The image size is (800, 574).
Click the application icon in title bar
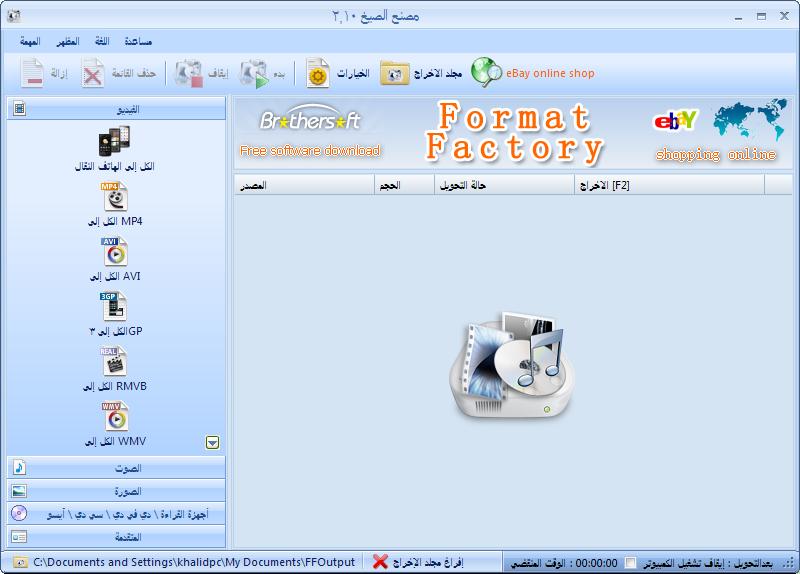(14, 16)
